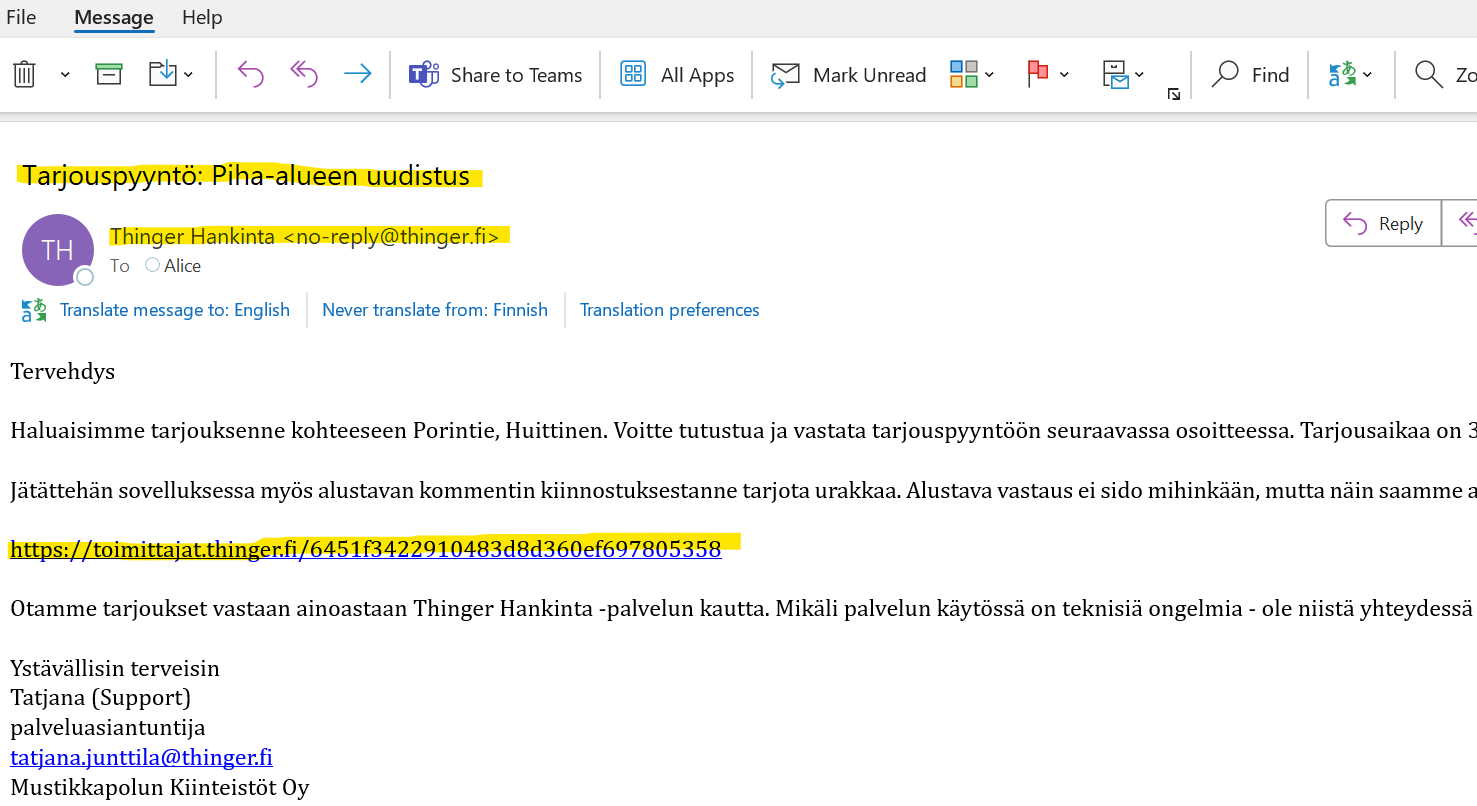Open the Categorize color squares dropdown
The height and width of the screenshot is (806, 1477).
pos(972,74)
